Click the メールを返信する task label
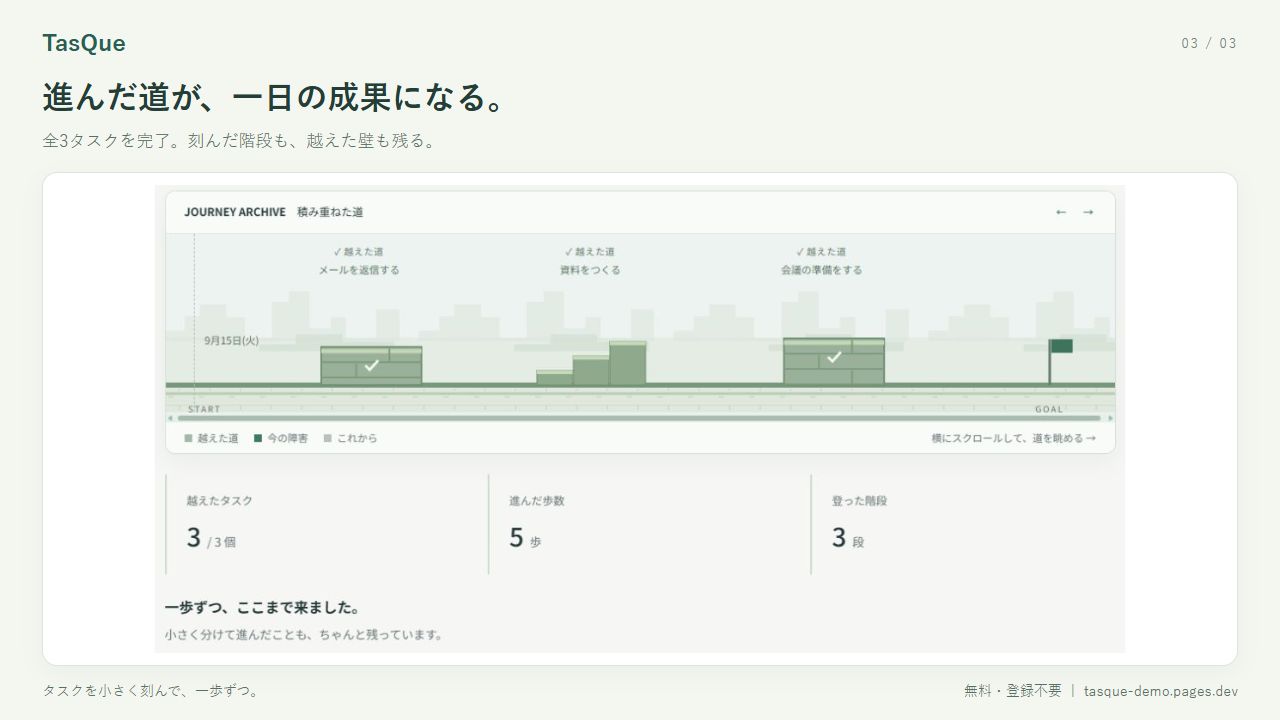 coord(359,270)
